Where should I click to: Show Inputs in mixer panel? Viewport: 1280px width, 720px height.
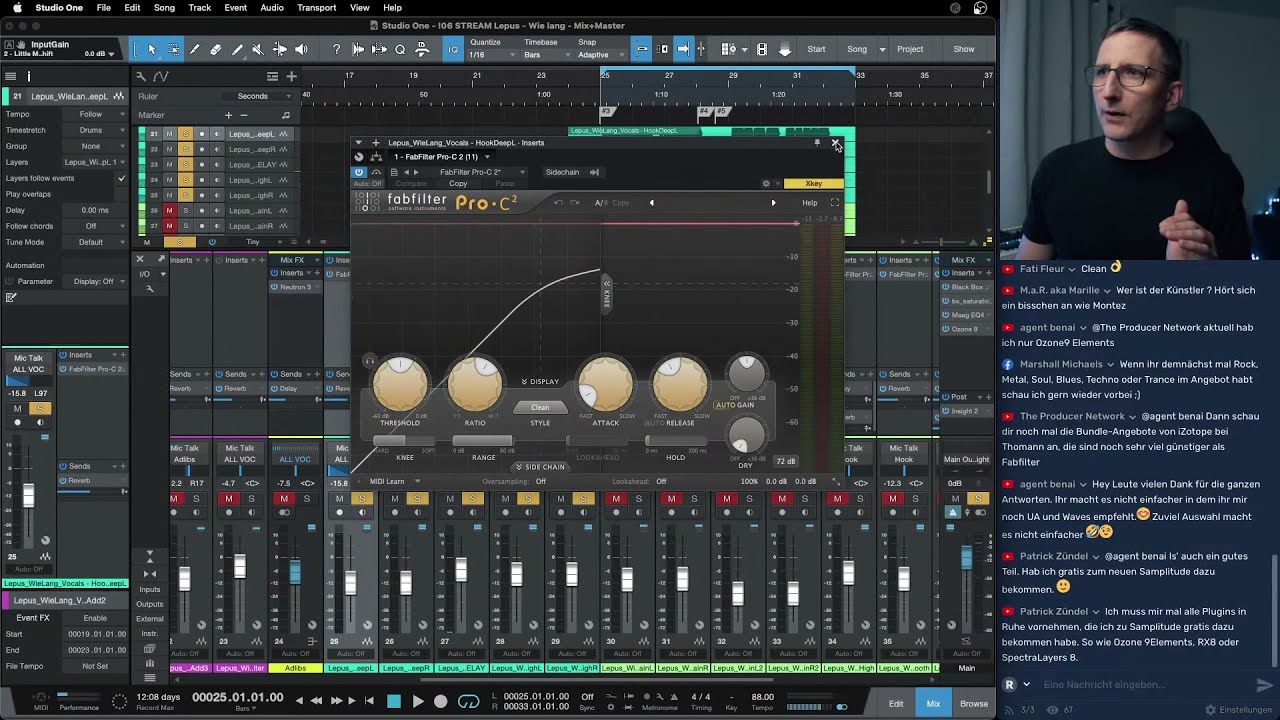(x=150, y=589)
